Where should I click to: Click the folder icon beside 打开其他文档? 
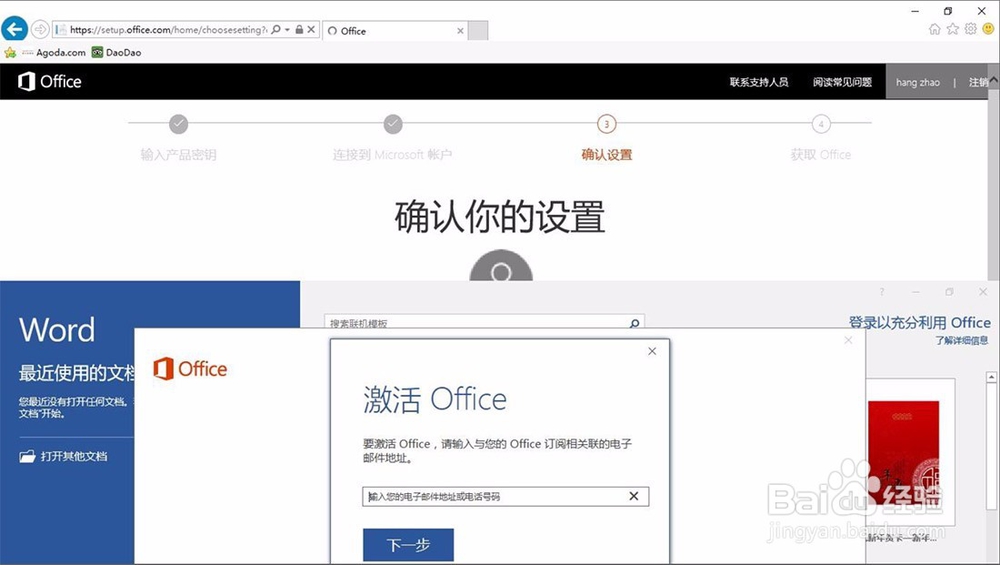pos(27,456)
